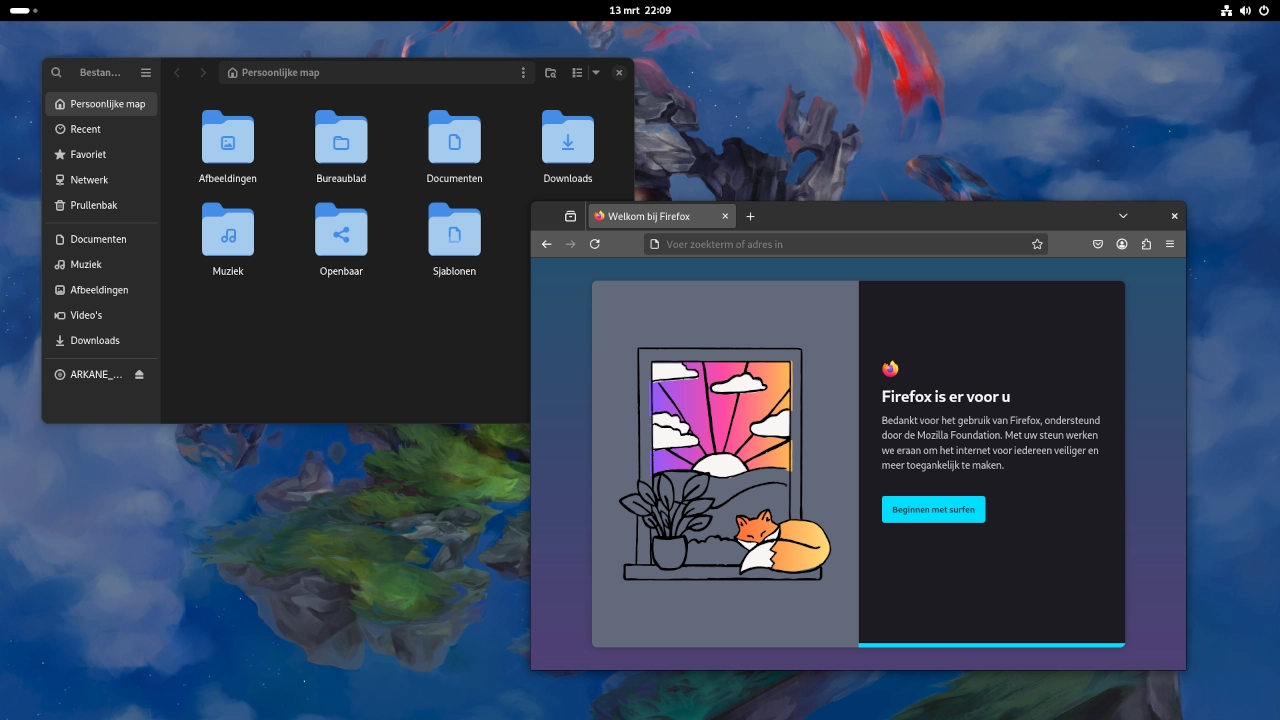The image size is (1280, 720).
Task: Open the Firefox account profile icon
Action: coord(1122,244)
